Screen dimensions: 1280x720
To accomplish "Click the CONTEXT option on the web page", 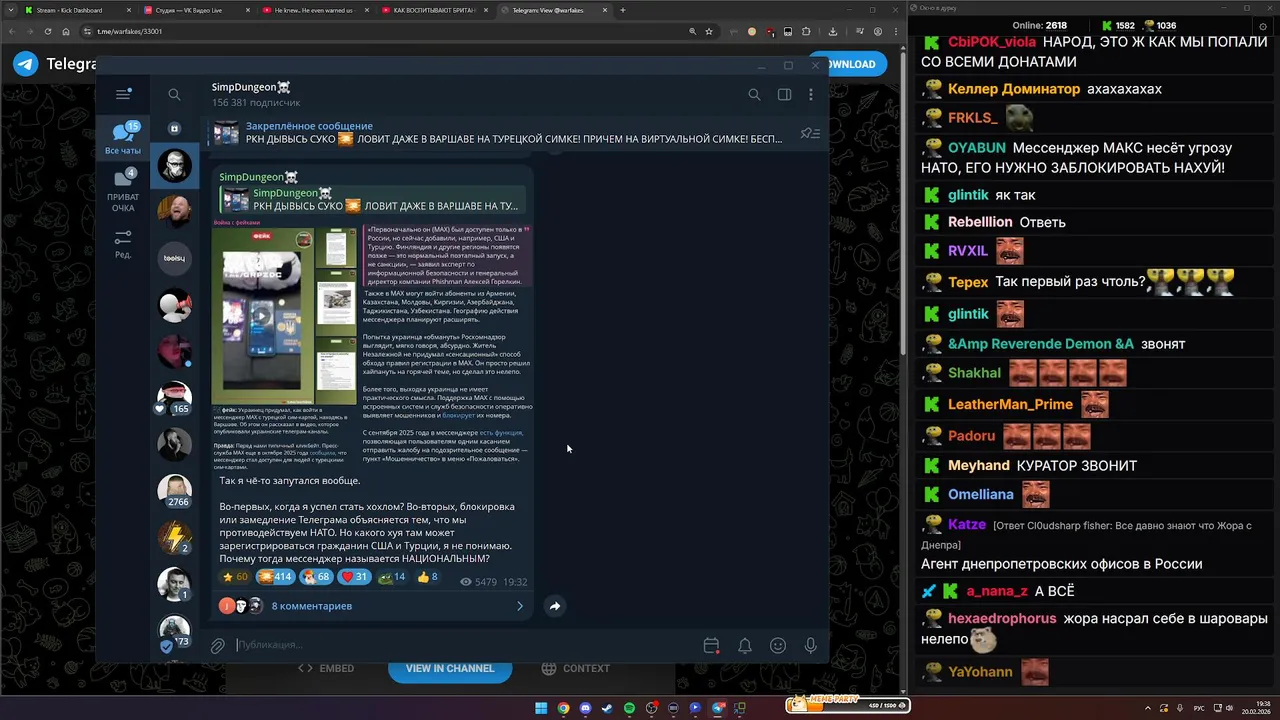I will click(575, 668).
